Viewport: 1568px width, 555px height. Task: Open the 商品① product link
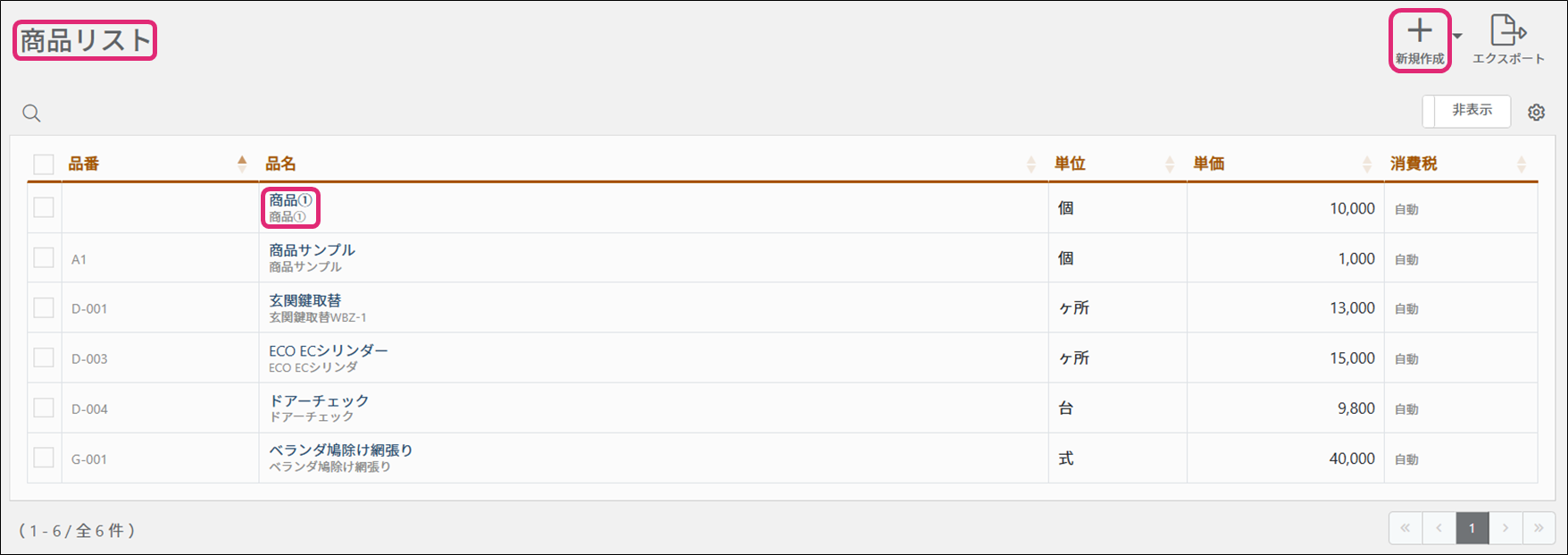290,201
